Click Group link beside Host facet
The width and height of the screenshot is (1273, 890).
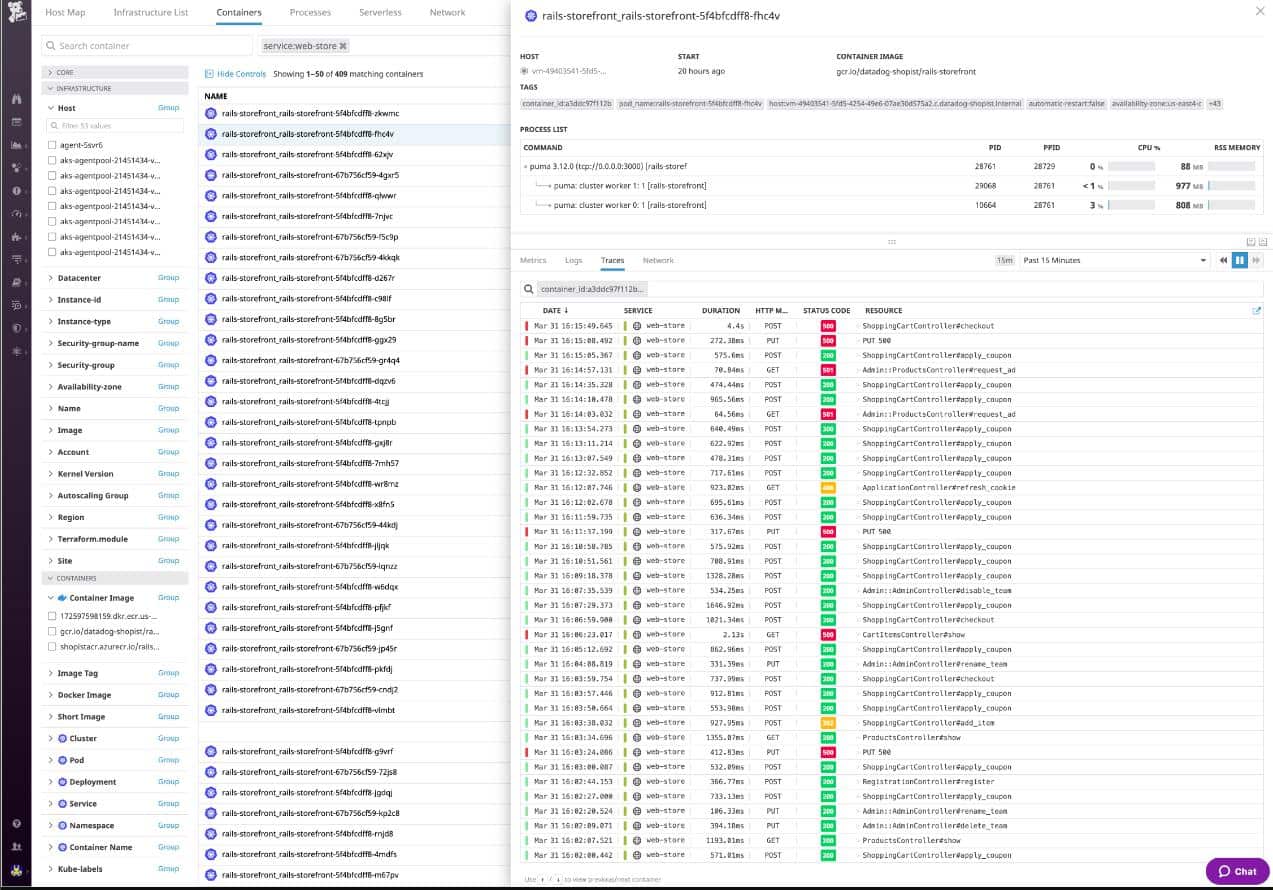(x=168, y=108)
